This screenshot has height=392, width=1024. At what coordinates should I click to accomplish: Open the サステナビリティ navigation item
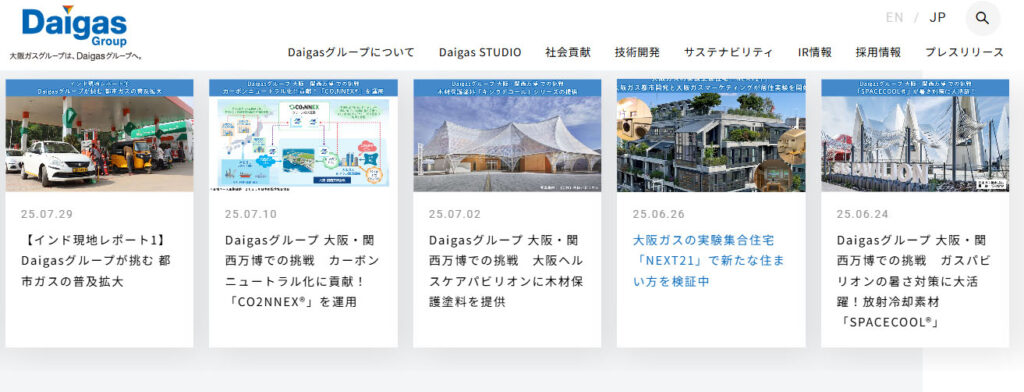pyautogui.click(x=729, y=52)
